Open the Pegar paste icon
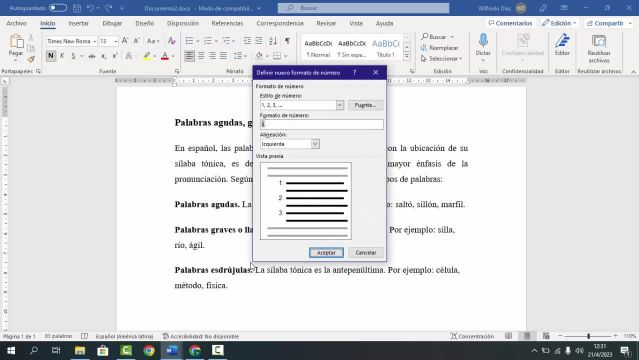The width and height of the screenshot is (639, 360). pyautogui.click(x=16, y=42)
